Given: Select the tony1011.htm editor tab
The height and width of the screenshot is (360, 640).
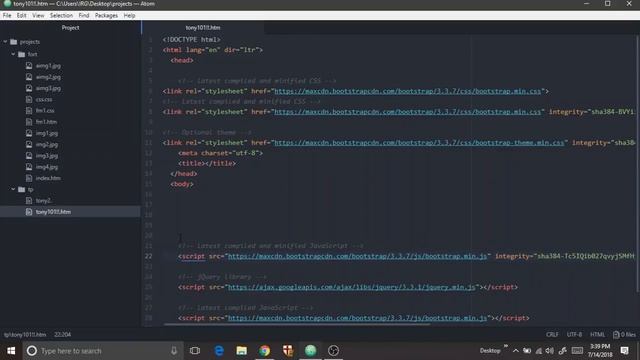Looking at the screenshot, I should (x=203, y=28).
